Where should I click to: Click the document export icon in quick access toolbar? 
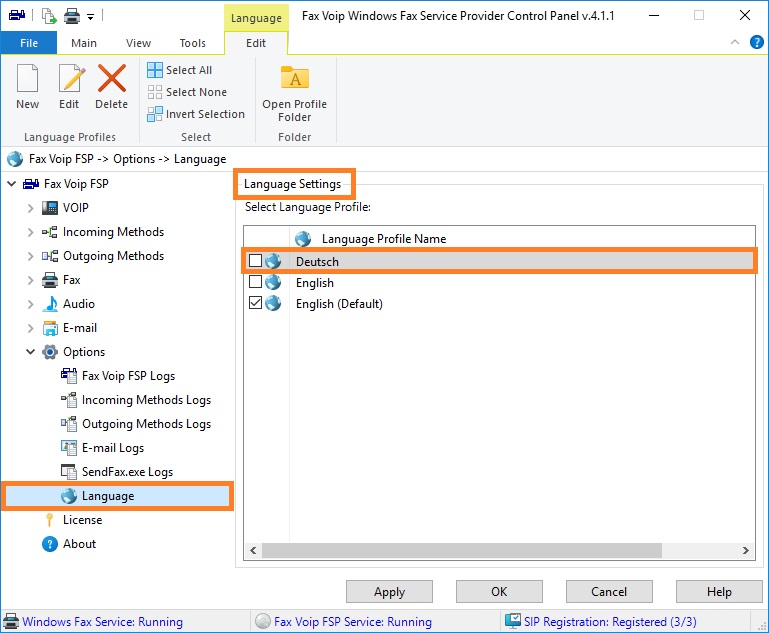[x=49, y=16]
